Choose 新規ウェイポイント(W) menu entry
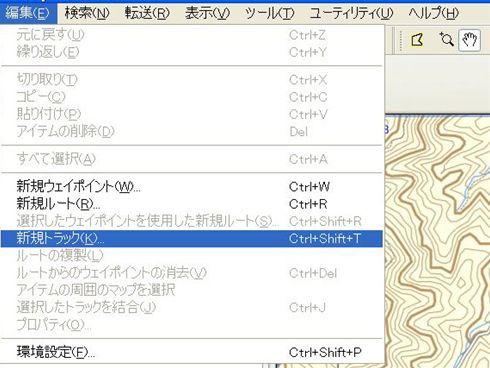 pyautogui.click(x=192, y=187)
